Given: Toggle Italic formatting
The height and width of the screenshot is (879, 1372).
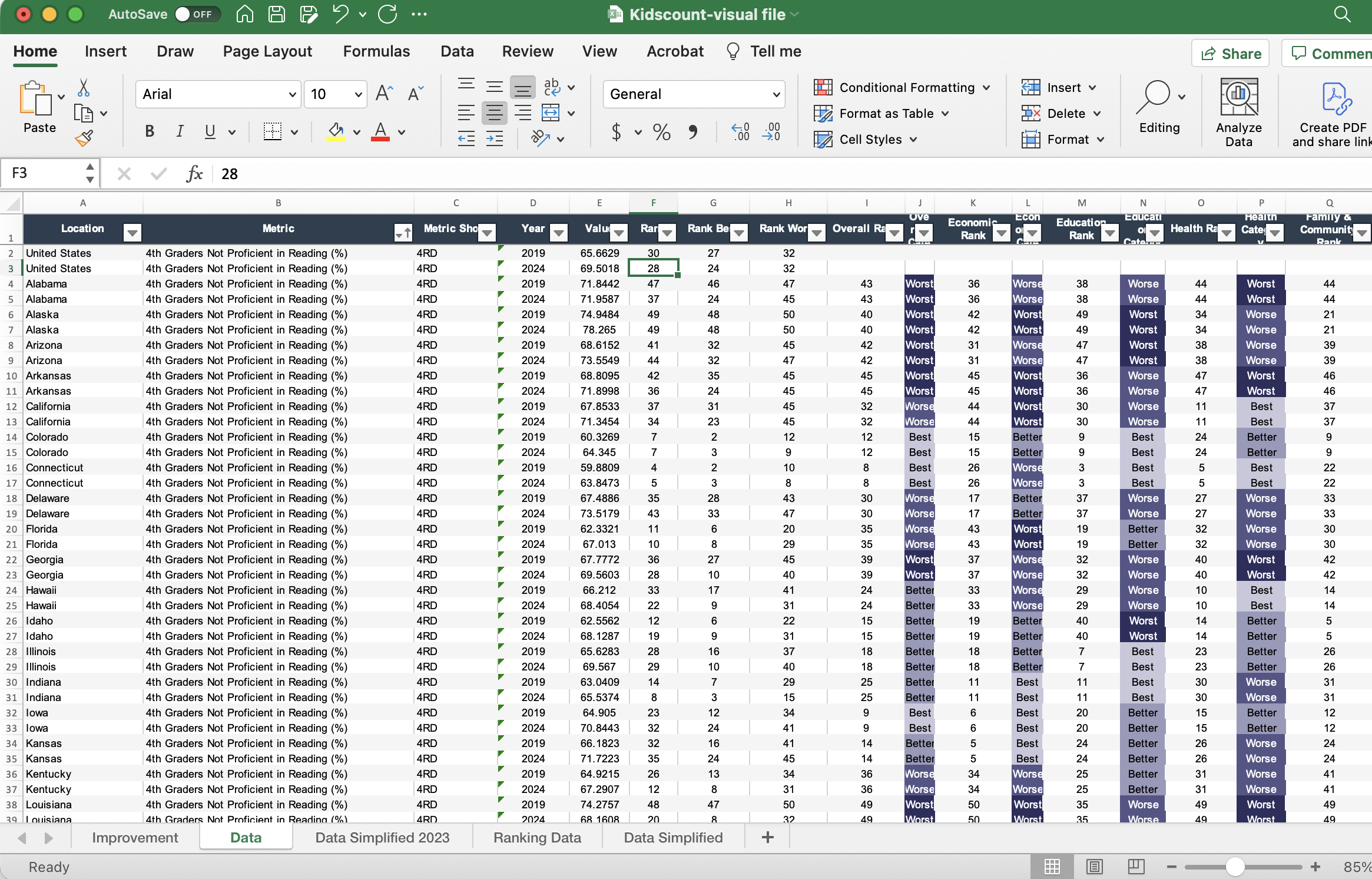Looking at the screenshot, I should click(180, 132).
